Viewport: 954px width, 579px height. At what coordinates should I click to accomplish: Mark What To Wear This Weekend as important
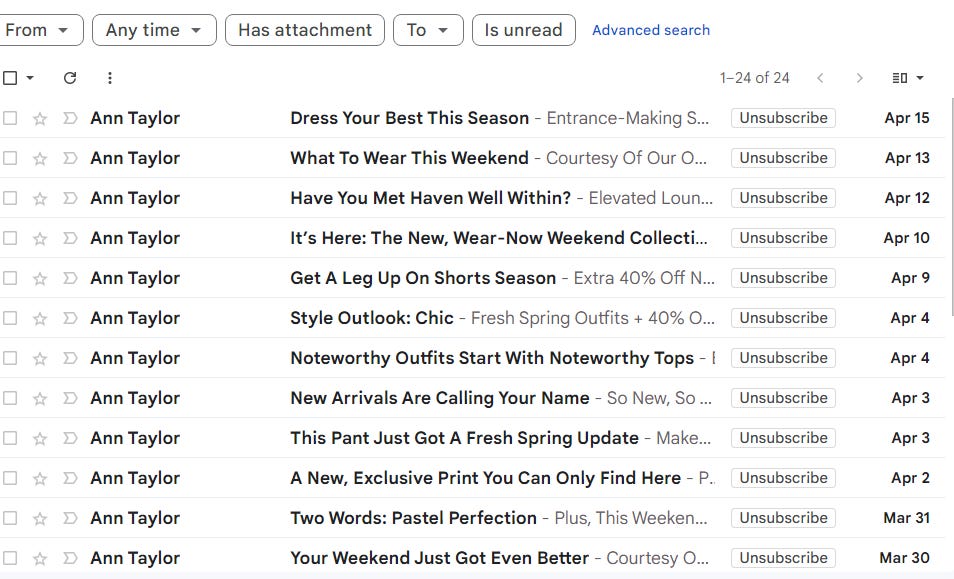click(70, 158)
